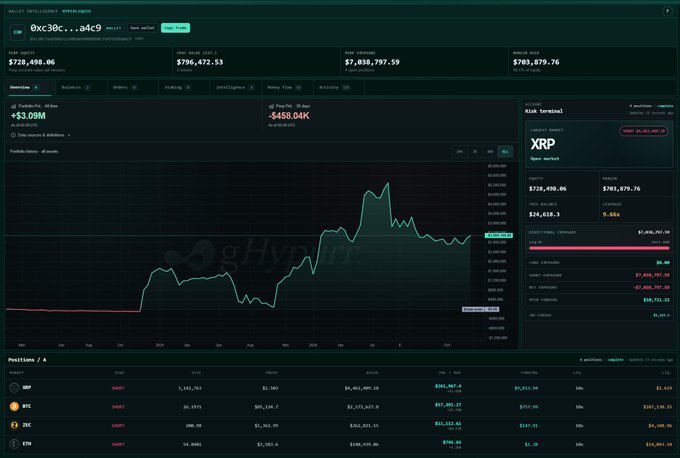Click the Positions / 4 heading

[27, 360]
